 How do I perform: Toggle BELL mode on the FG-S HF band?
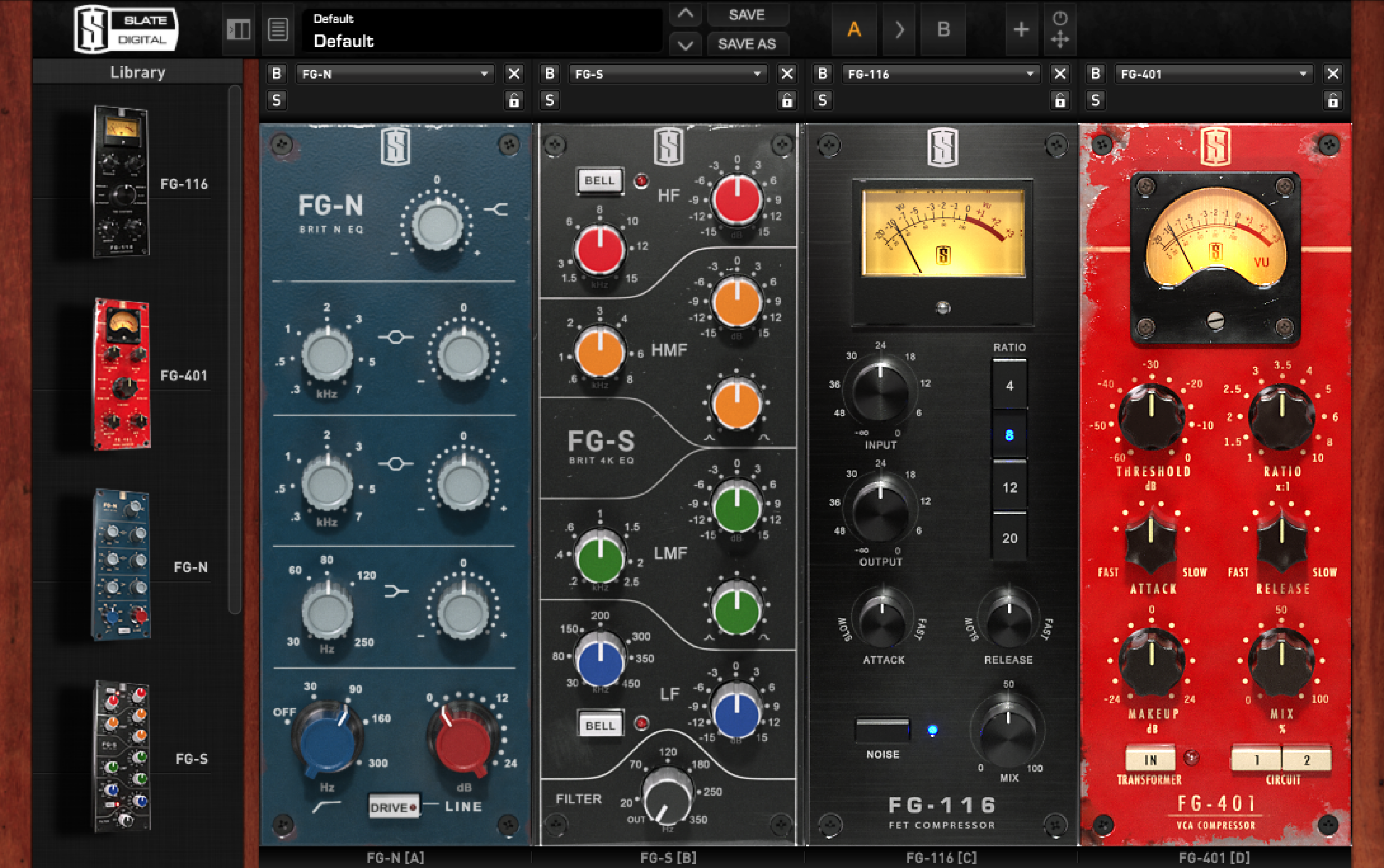[600, 180]
